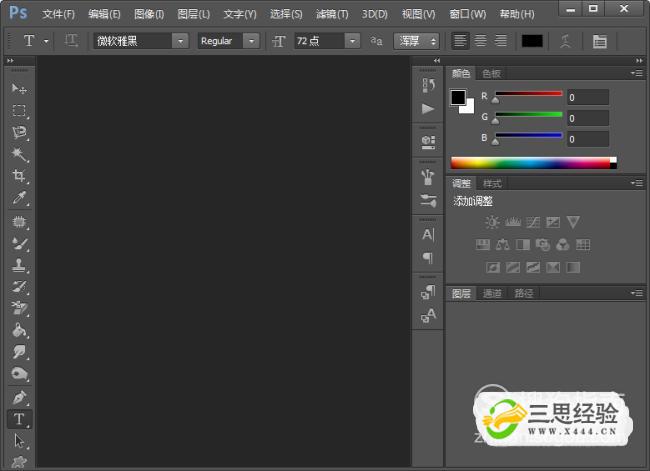Open the History panel icon
650x471 pixels.
428,85
